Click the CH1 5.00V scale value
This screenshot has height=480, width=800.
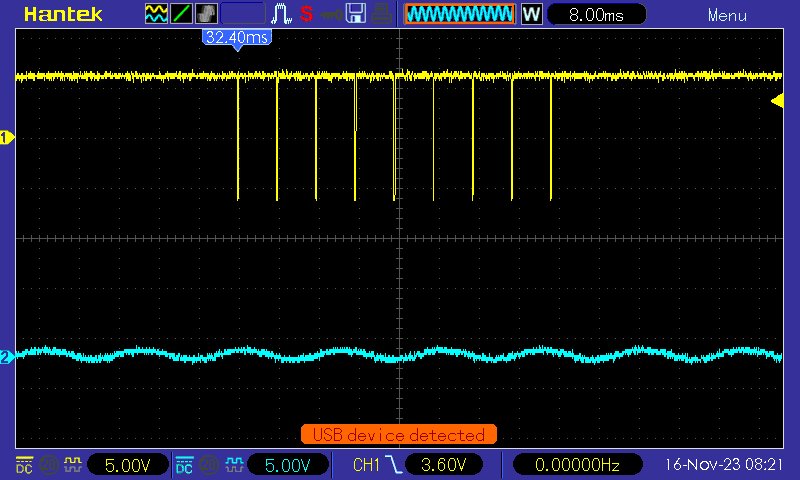click(x=128, y=465)
